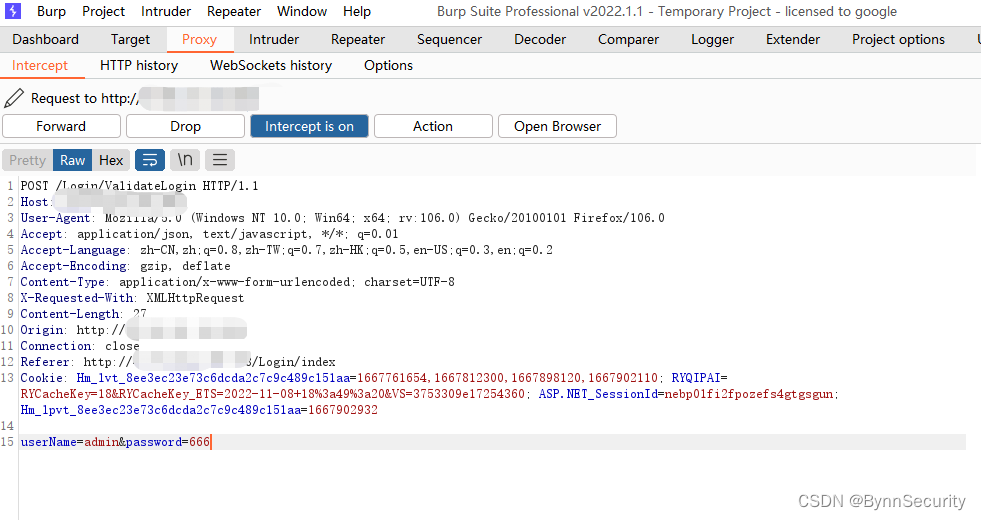Open the Help menu
Image resolution: width=981 pixels, height=520 pixels.
(357, 11)
